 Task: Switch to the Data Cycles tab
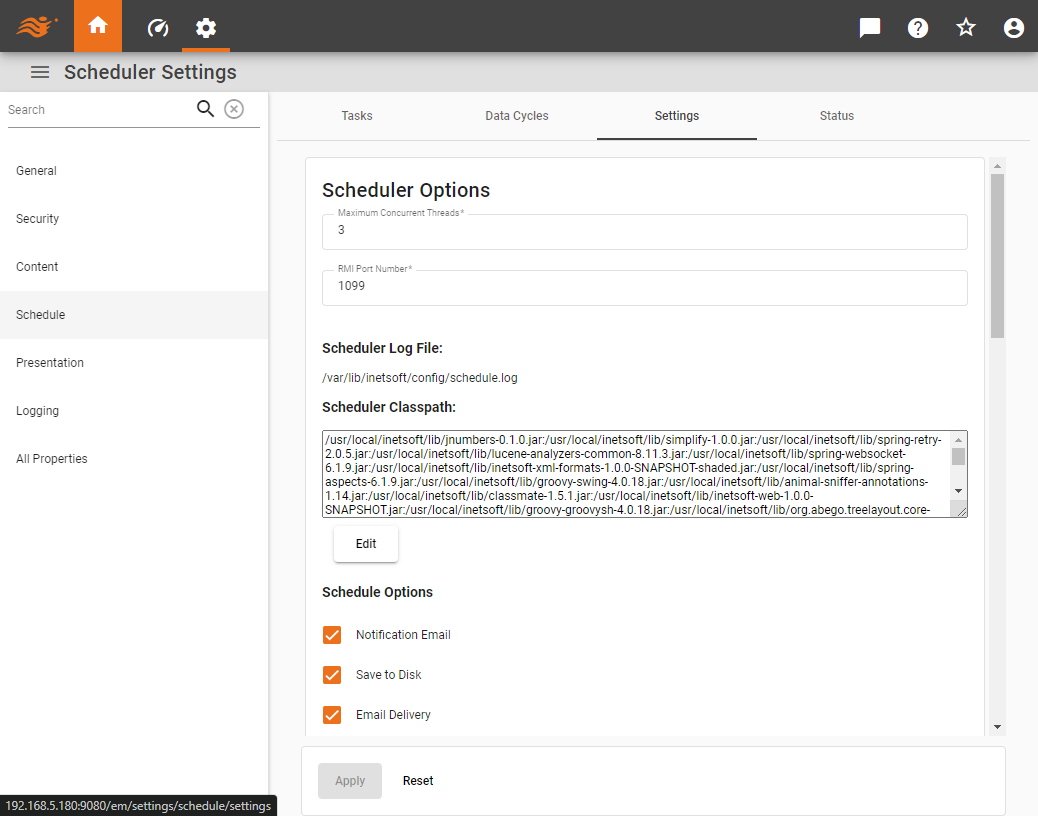(x=516, y=115)
